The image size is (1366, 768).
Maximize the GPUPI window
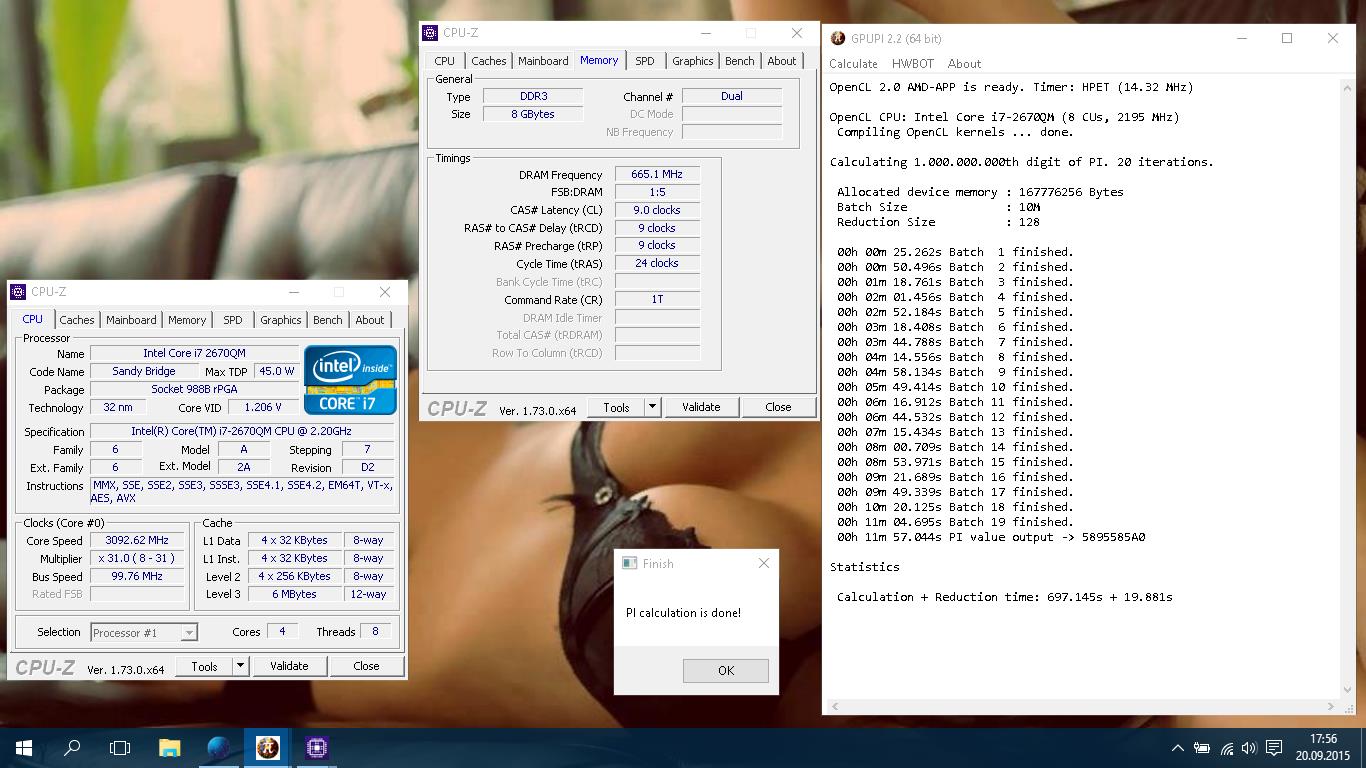click(1287, 38)
